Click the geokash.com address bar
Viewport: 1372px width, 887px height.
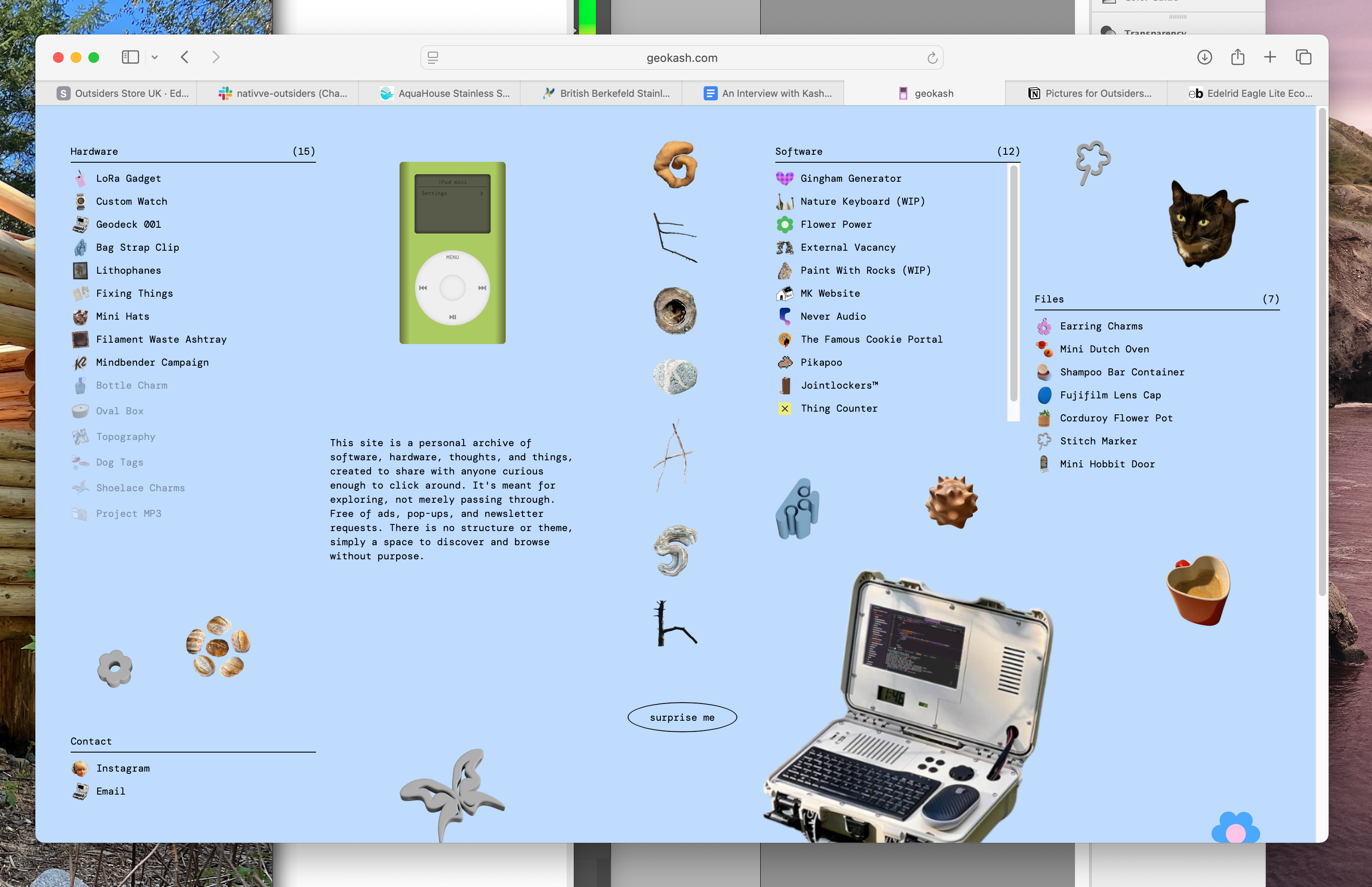(681, 57)
